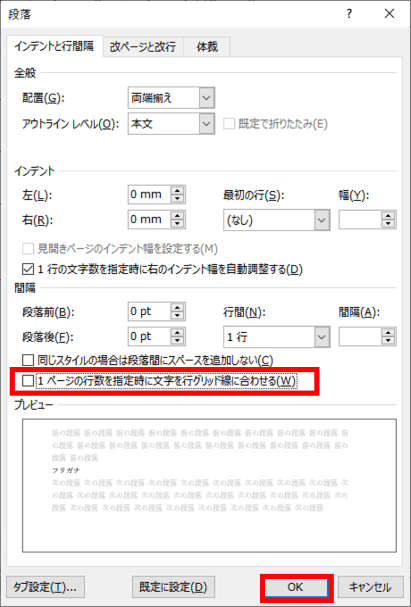
Task: Open the 最初の行 dropdown
Action: [x=321, y=220]
